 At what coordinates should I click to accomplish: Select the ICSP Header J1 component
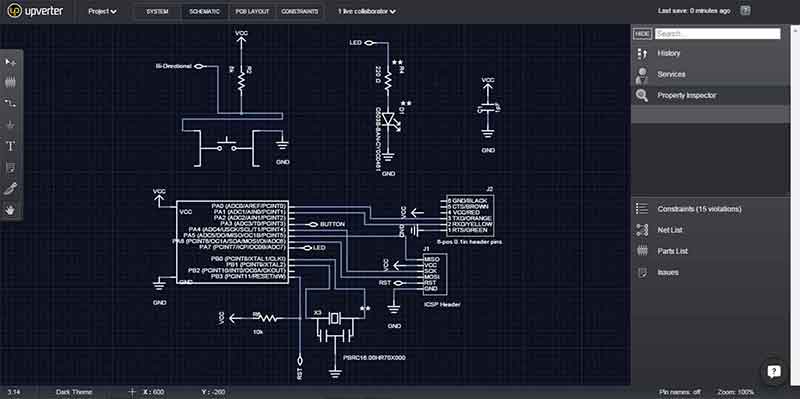point(435,275)
